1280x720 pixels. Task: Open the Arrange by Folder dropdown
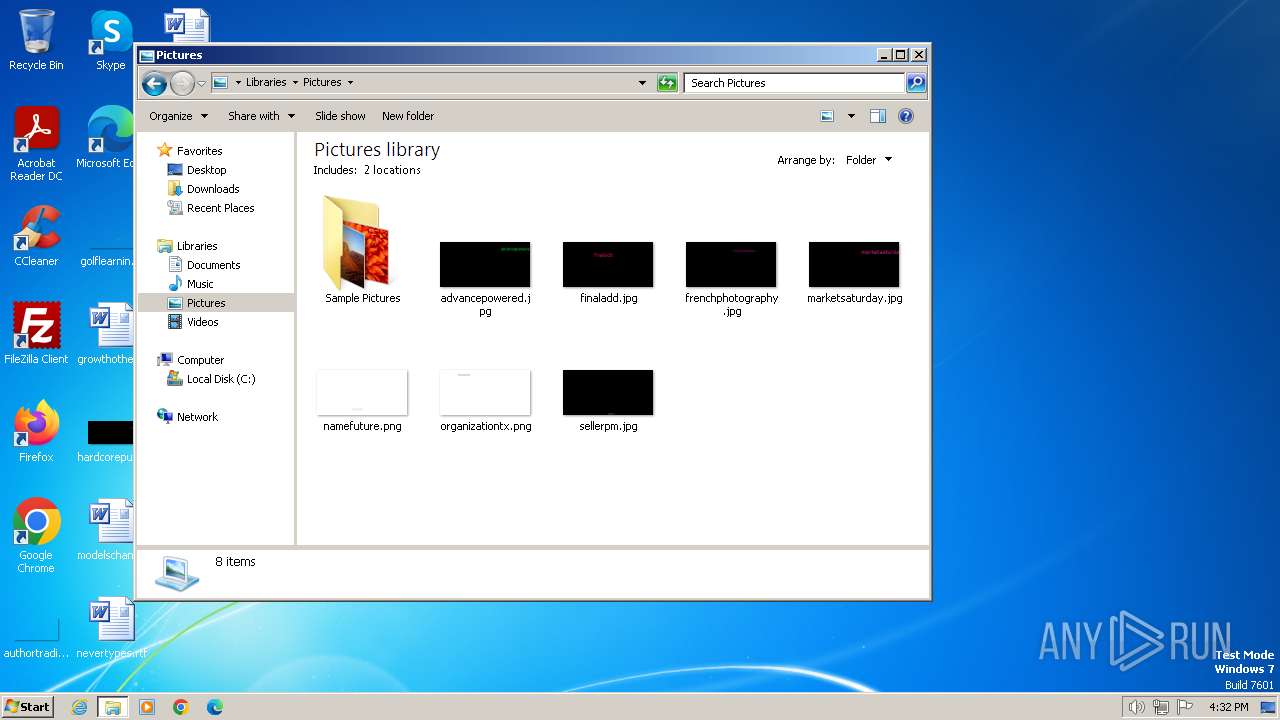868,160
